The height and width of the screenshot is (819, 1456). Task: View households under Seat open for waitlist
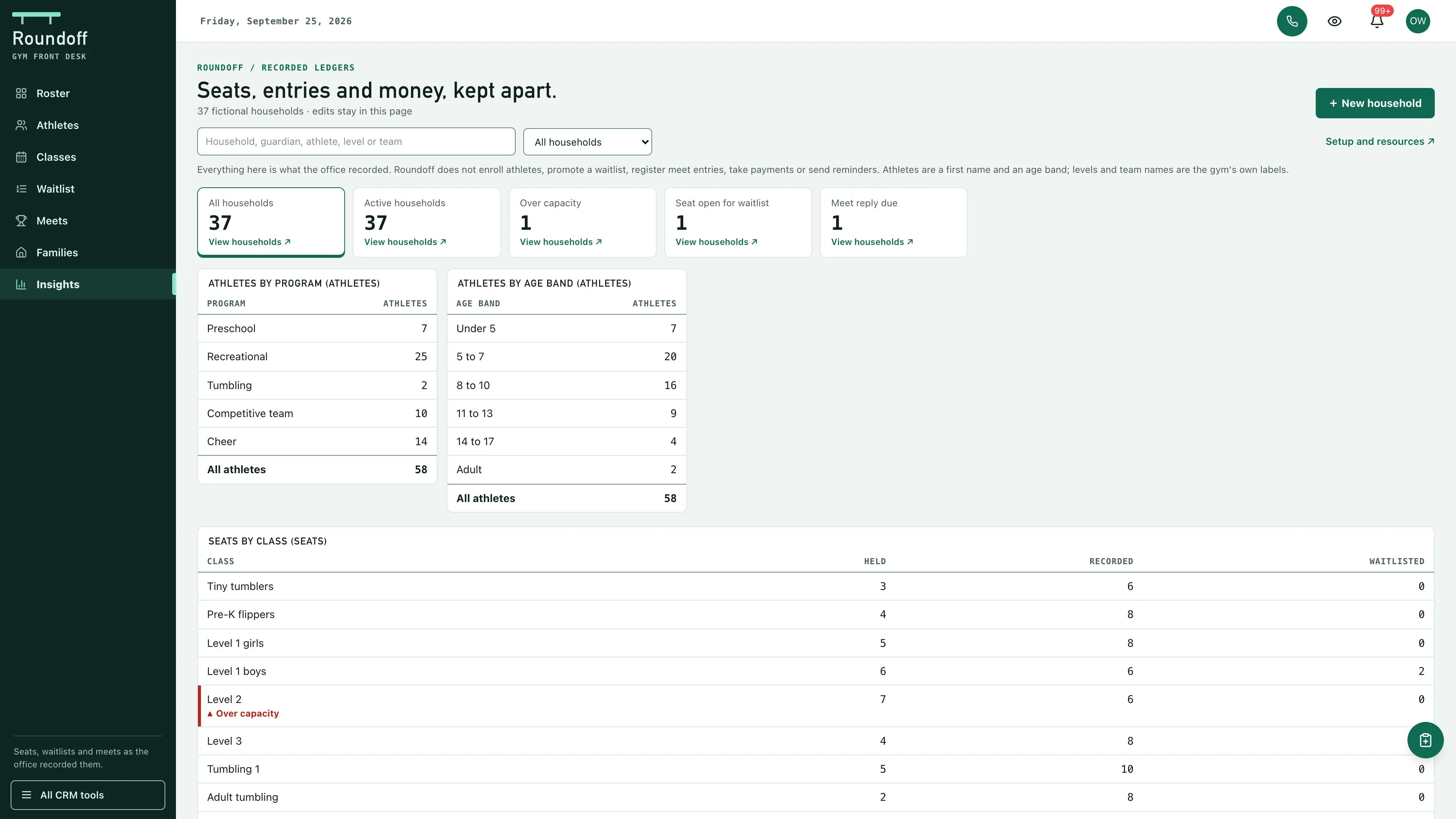coord(716,242)
